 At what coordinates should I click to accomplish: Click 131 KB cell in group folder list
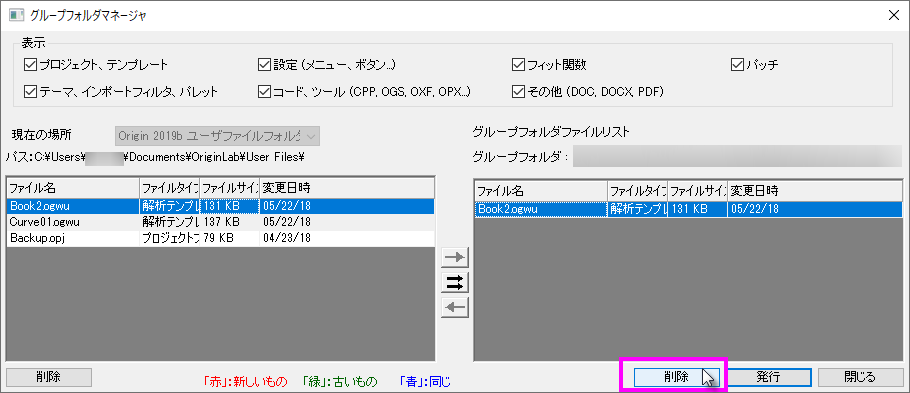(x=698, y=209)
